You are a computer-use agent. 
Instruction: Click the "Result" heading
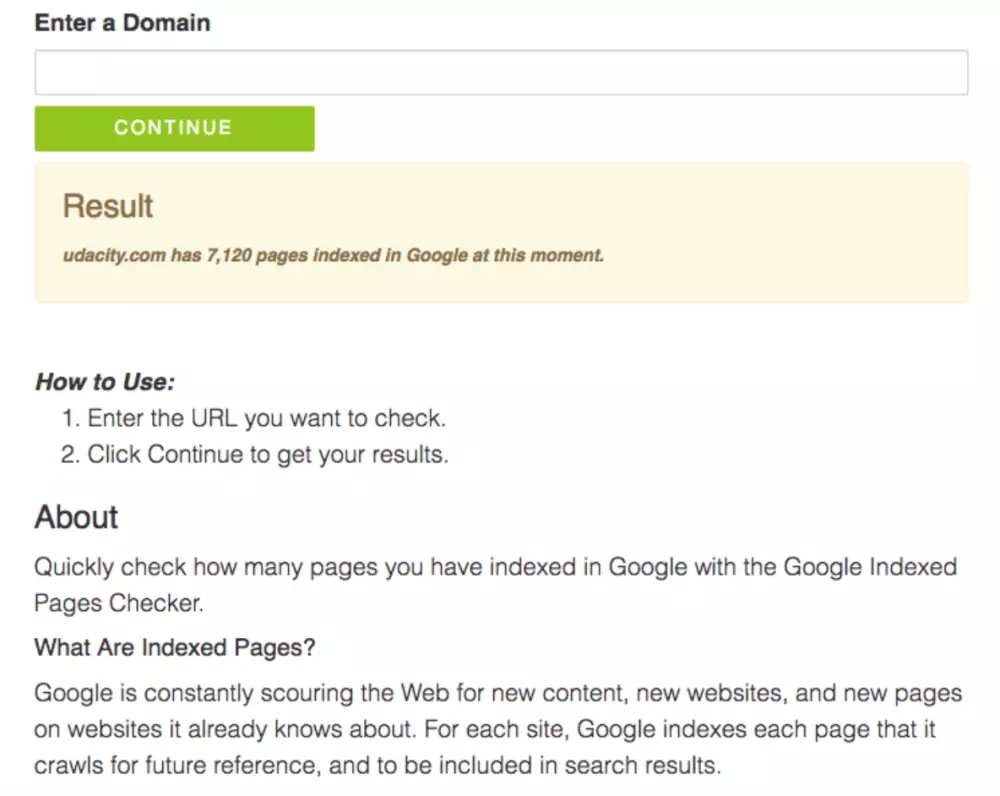108,206
